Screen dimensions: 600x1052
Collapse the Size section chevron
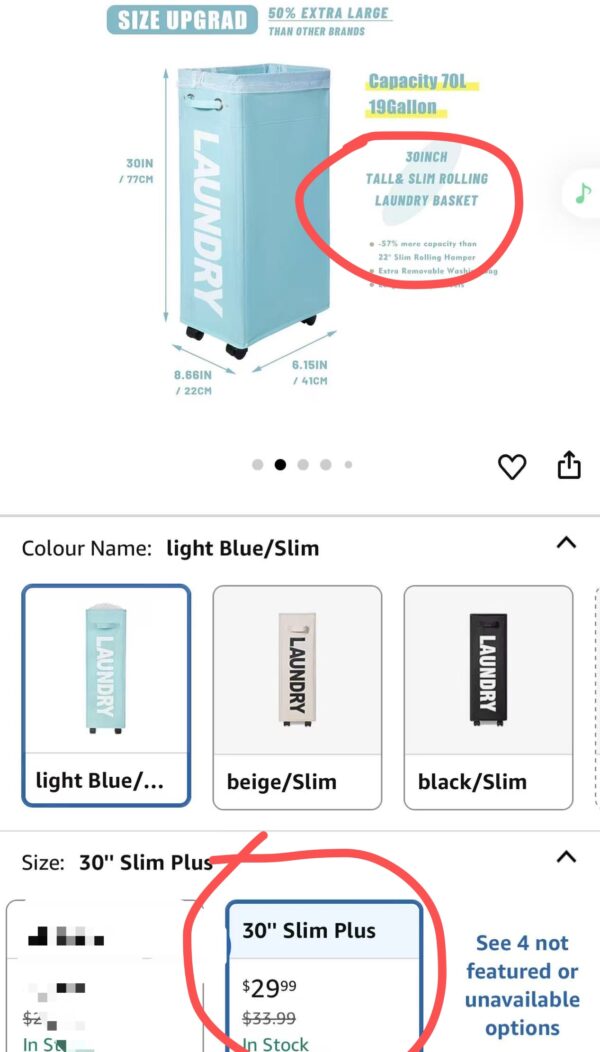[x=566, y=857]
